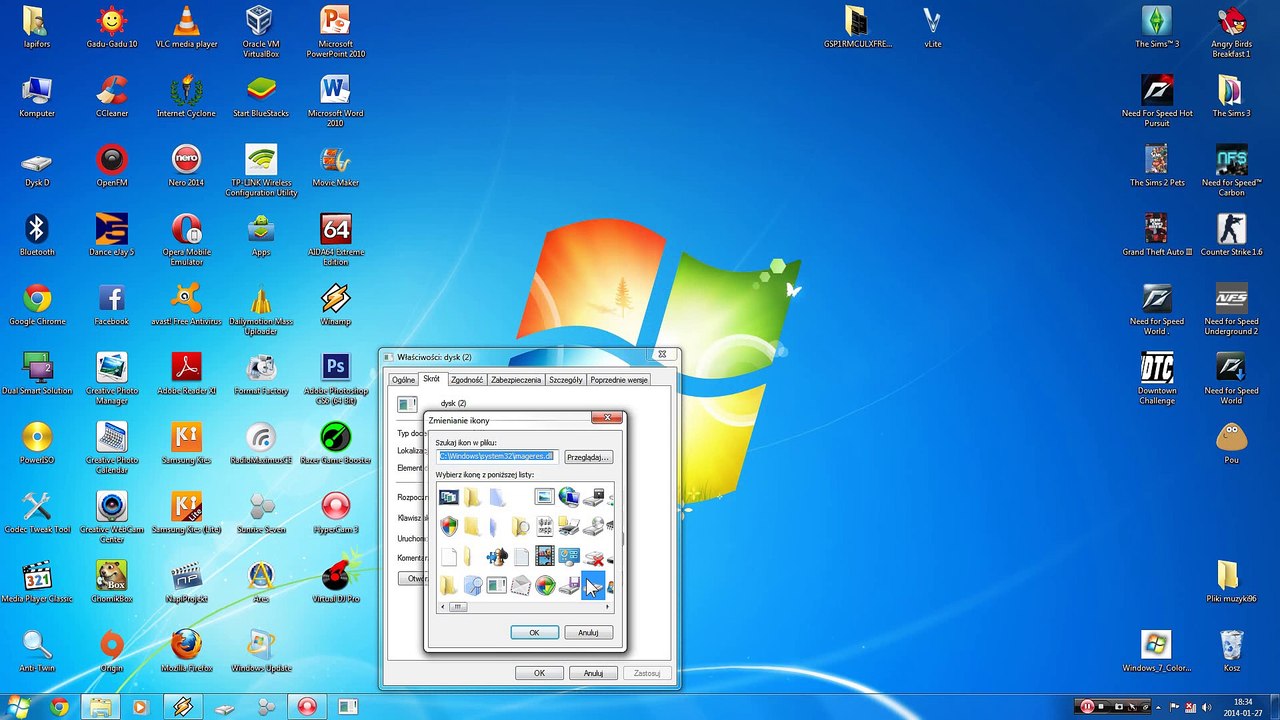Select the Adobe Photoshop CS6 desktop shortcut
Image resolution: width=1280 pixels, height=720 pixels.
[336, 378]
